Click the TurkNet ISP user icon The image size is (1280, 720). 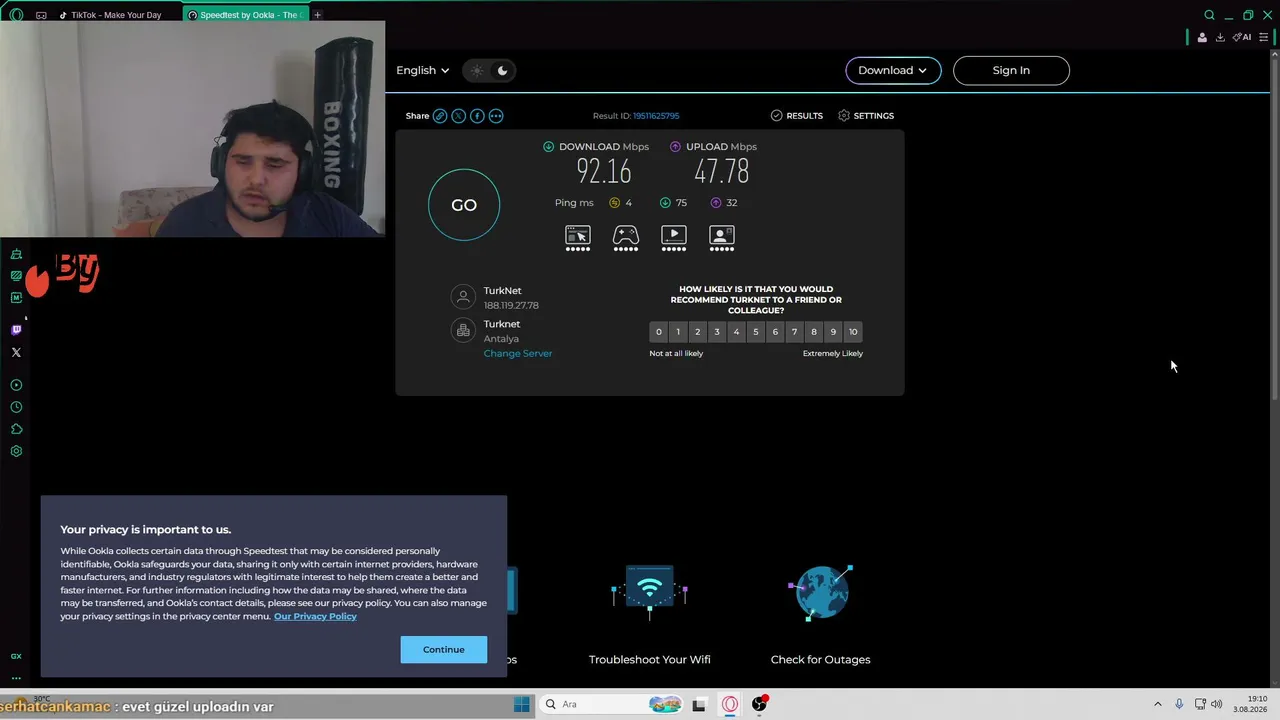(463, 297)
